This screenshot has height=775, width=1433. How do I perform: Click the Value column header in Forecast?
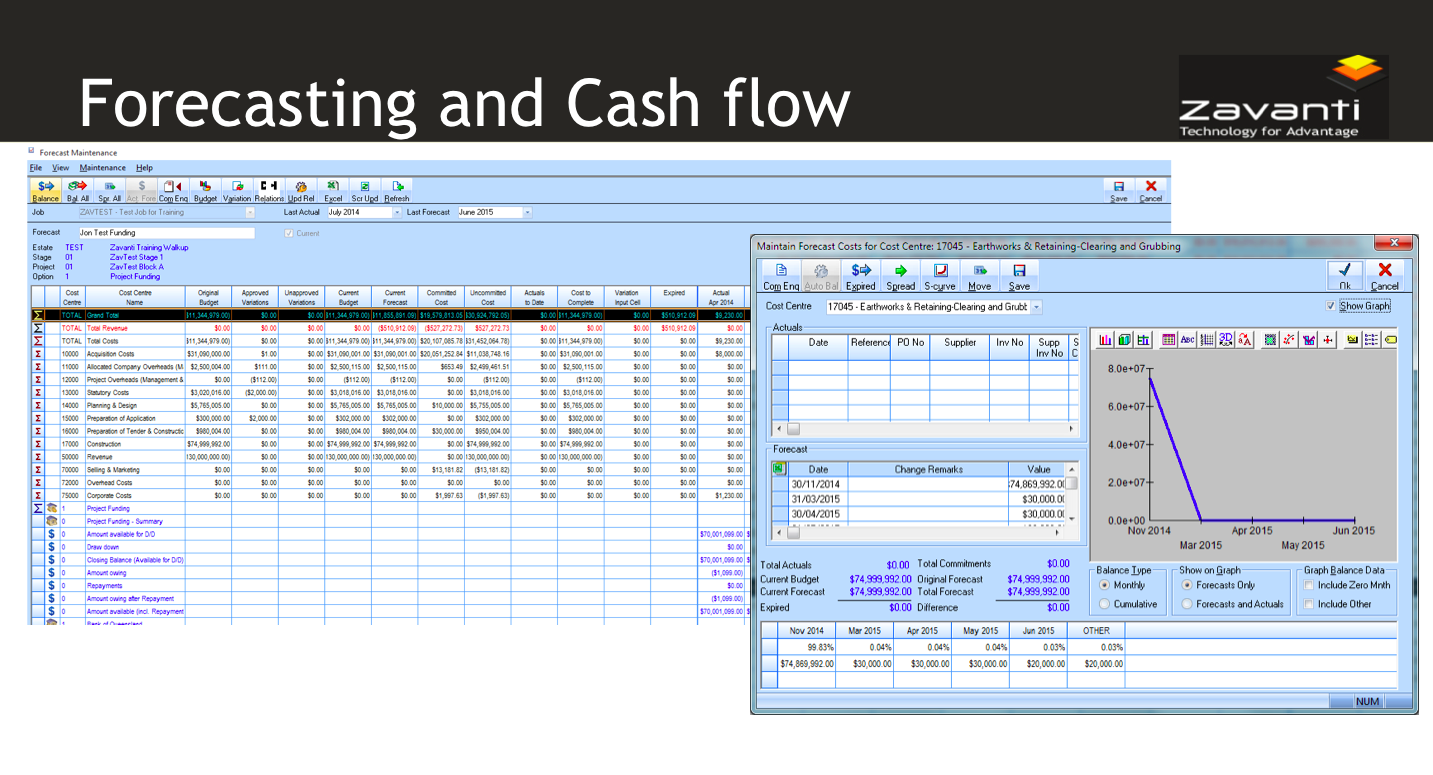pyautogui.click(x=1039, y=469)
